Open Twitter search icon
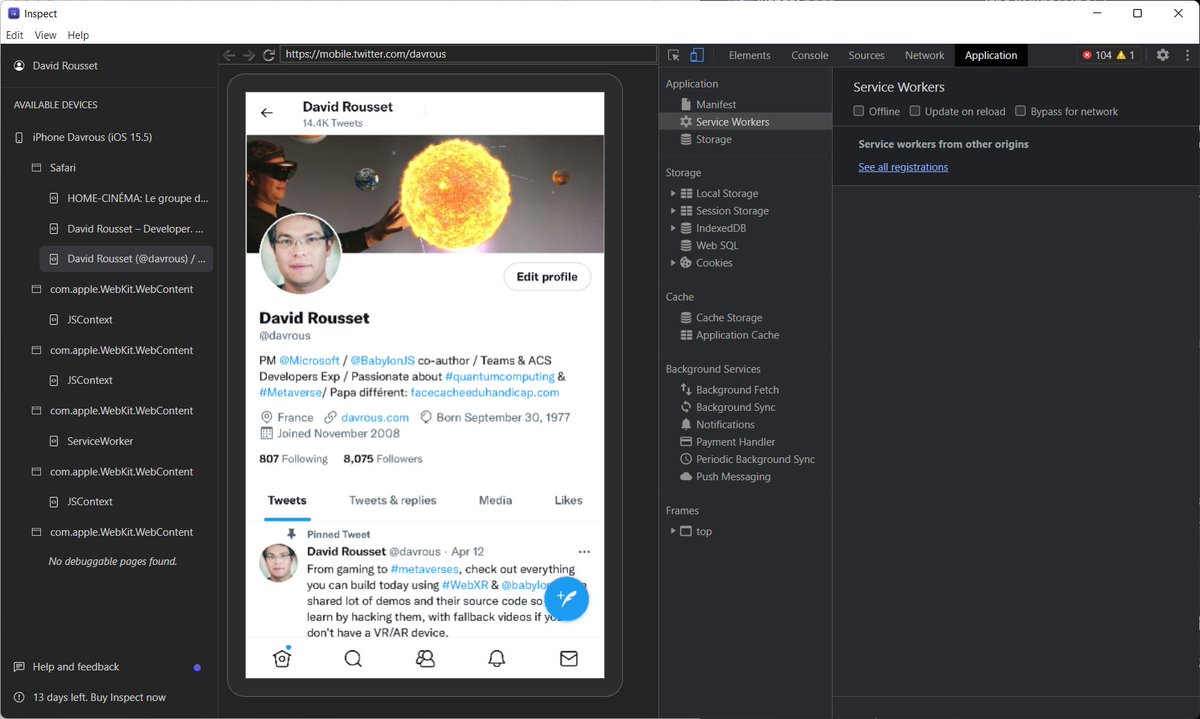The width and height of the screenshot is (1200, 719). (353, 658)
